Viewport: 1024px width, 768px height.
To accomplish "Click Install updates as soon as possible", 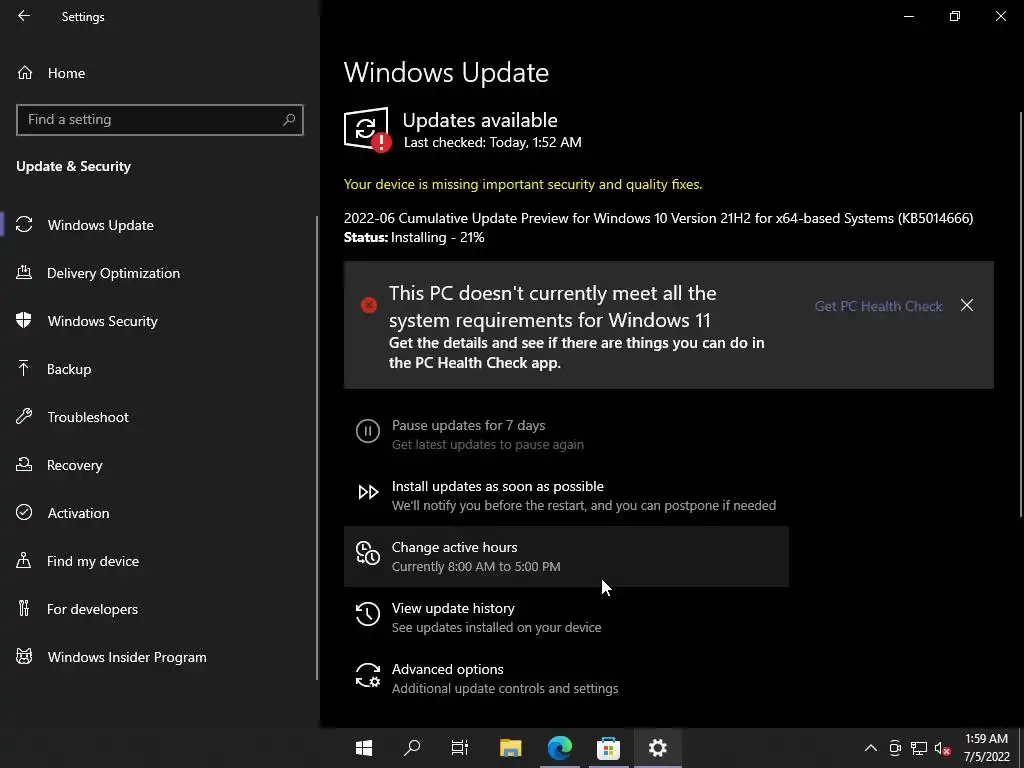I will pos(566,495).
